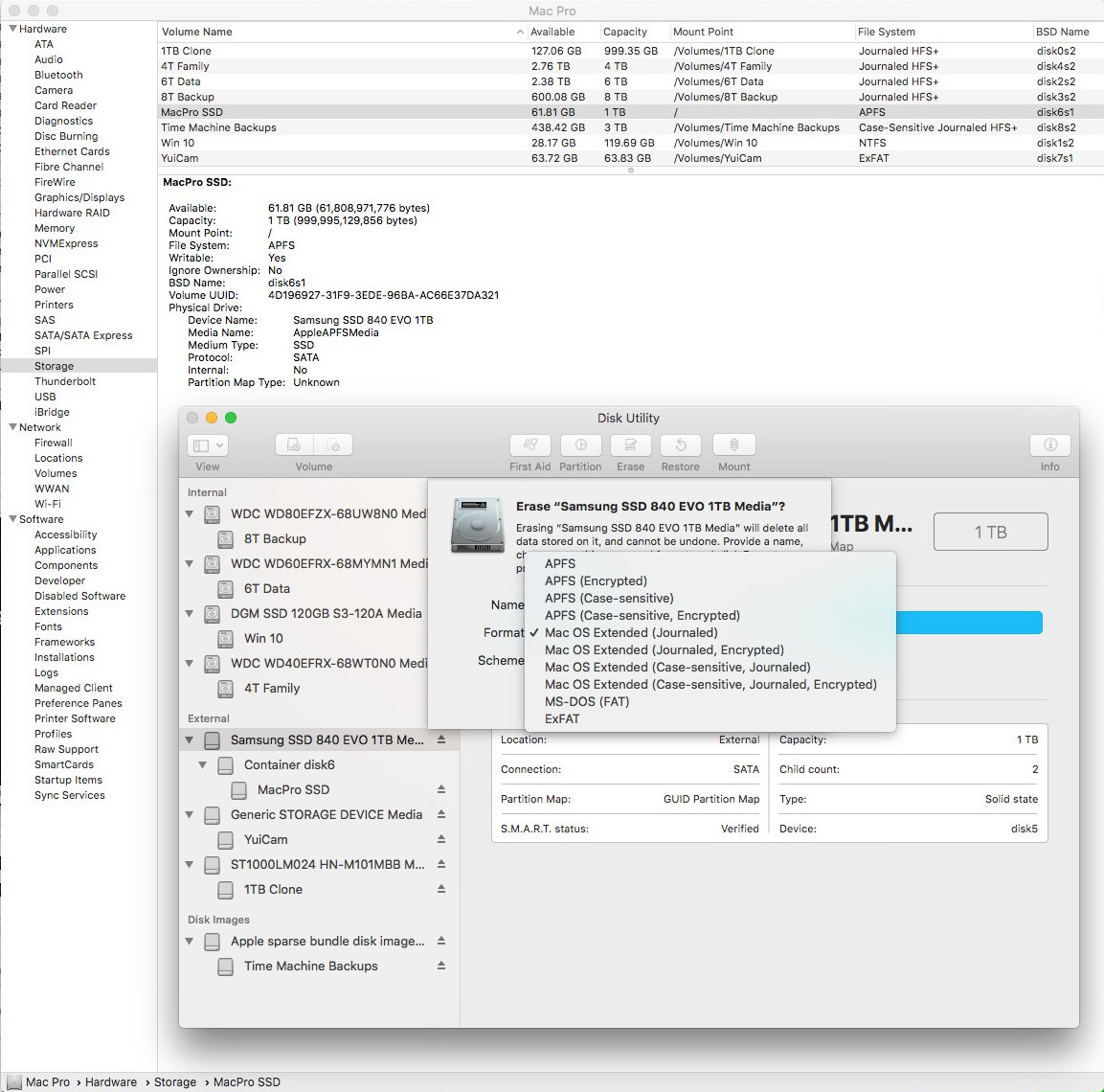The height and width of the screenshot is (1092, 1104).
Task: Select Mac OS Extended (Journaled, Encrypted)
Action: [x=710, y=649]
